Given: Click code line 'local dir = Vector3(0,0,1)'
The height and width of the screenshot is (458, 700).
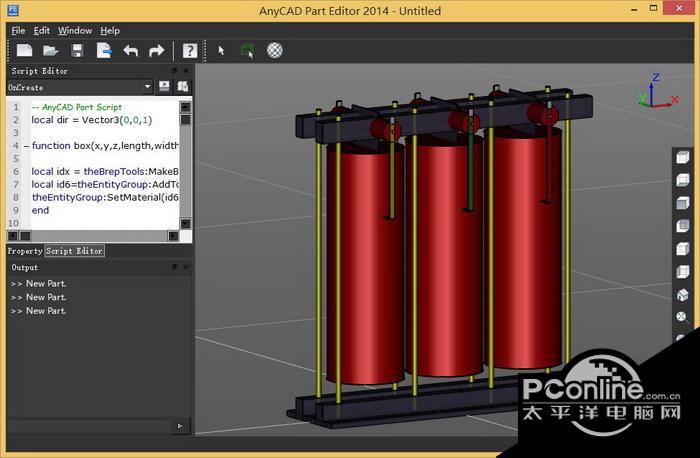Looking at the screenshot, I should [92, 120].
